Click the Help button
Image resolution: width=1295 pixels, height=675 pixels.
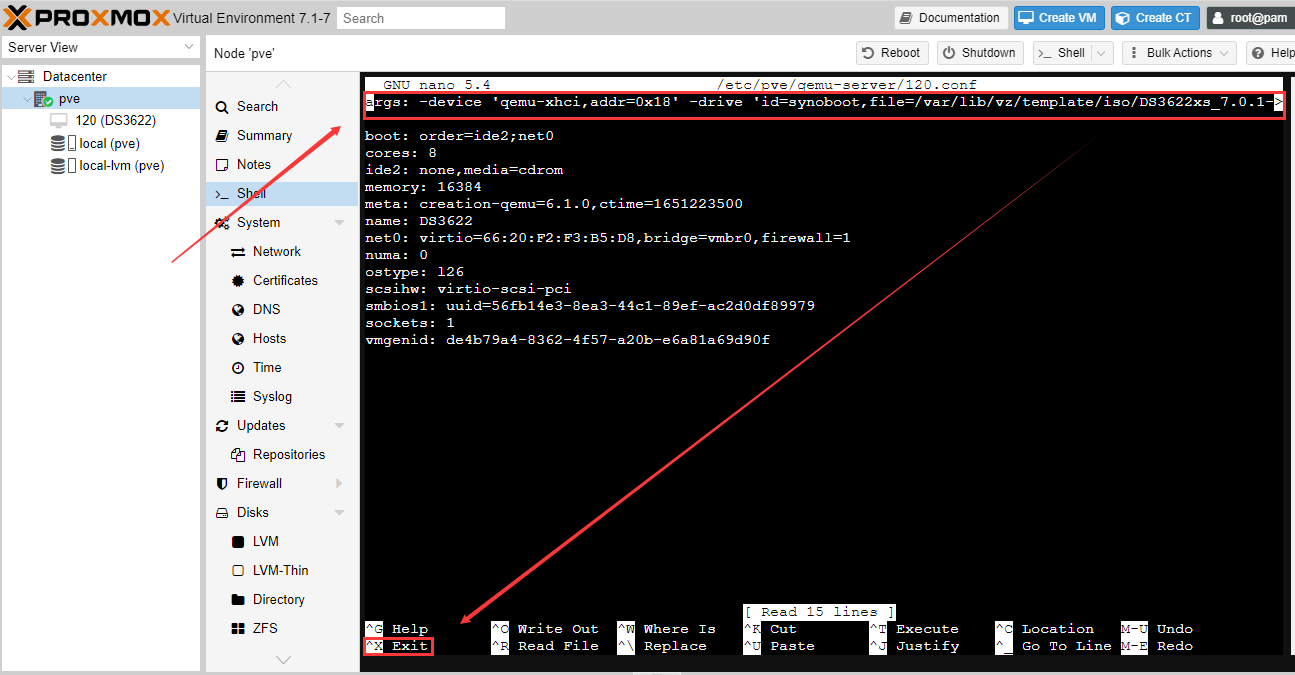pos(1271,53)
